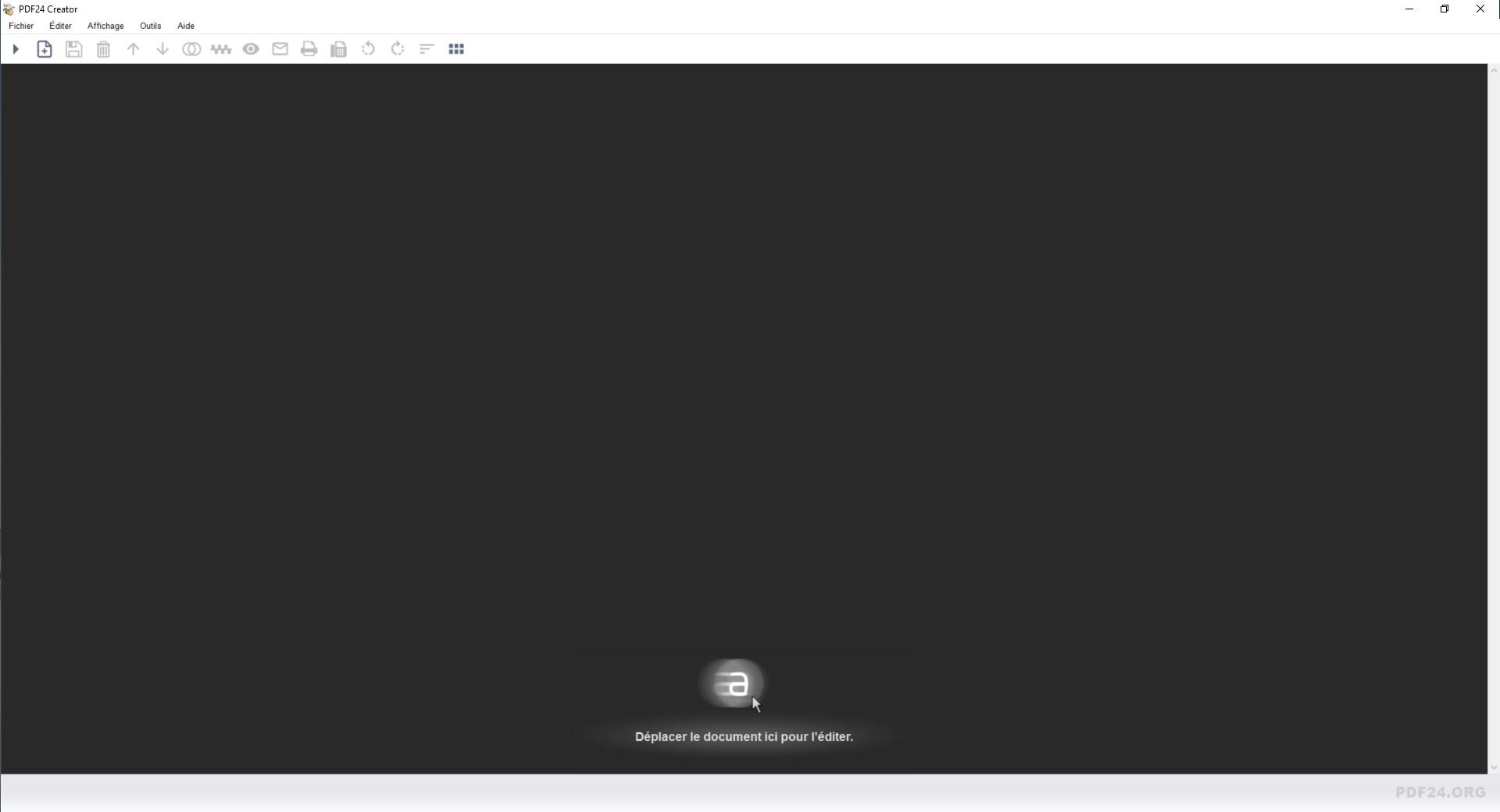The height and width of the screenshot is (812, 1500).
Task: Click the envelope email icon
Action: pos(280,49)
